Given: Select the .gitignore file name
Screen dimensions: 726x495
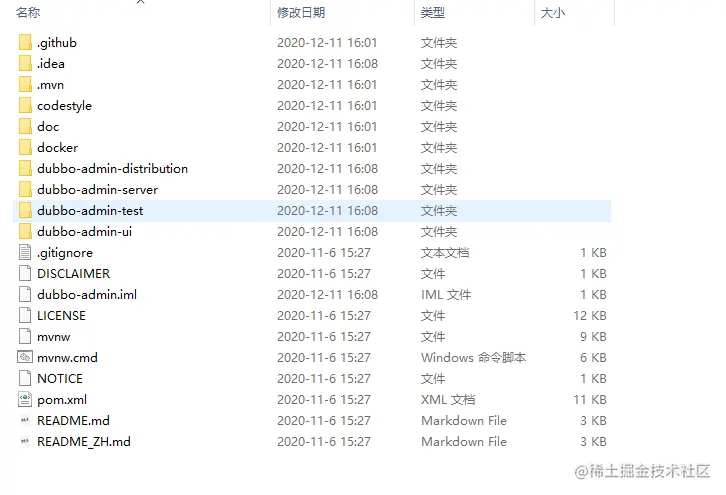Looking at the screenshot, I should point(65,253).
